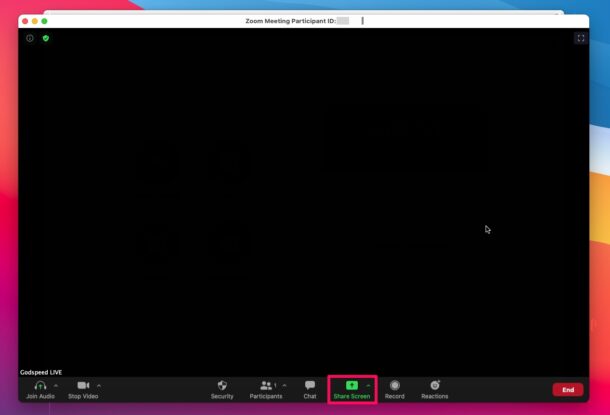
Task: Click the Stop Video camera icon
Action: [x=83, y=385]
